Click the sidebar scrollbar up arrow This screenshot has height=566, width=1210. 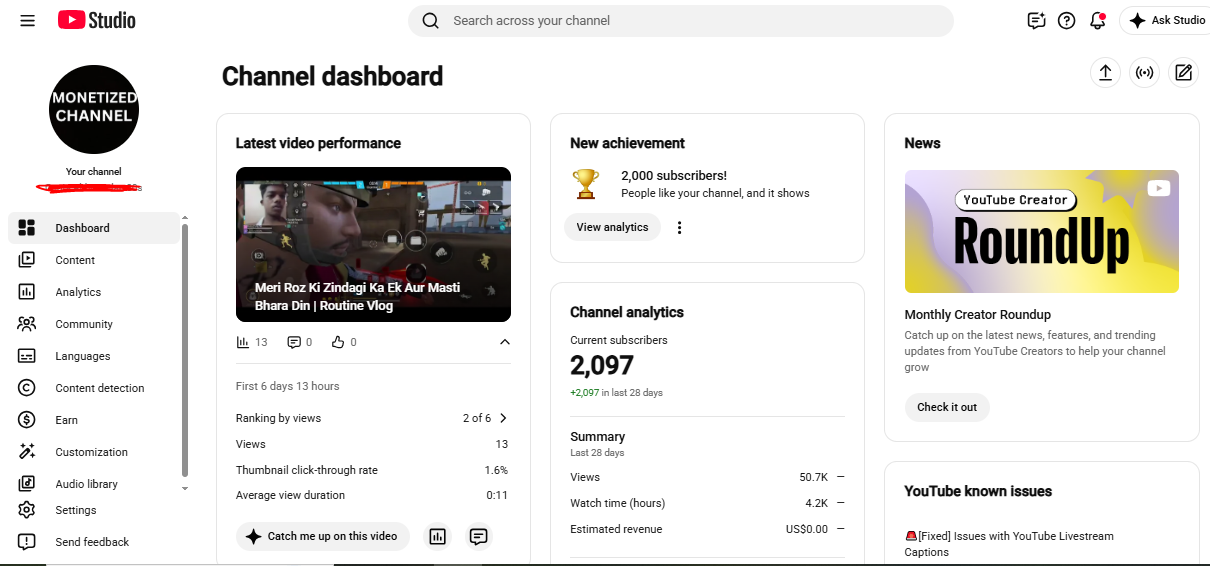(184, 216)
